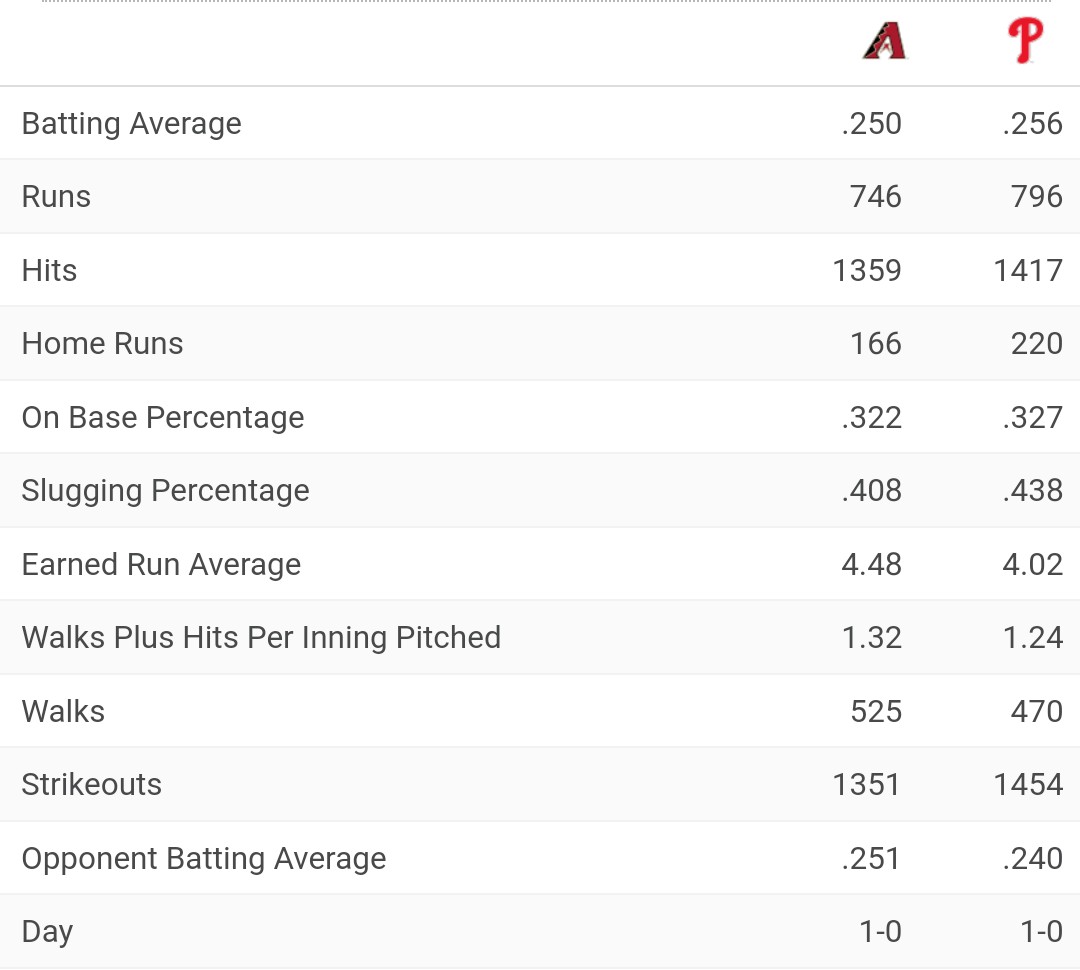This screenshot has width=1080, height=970.
Task: Click the Phillies Batting Average .256
Action: [1032, 124]
